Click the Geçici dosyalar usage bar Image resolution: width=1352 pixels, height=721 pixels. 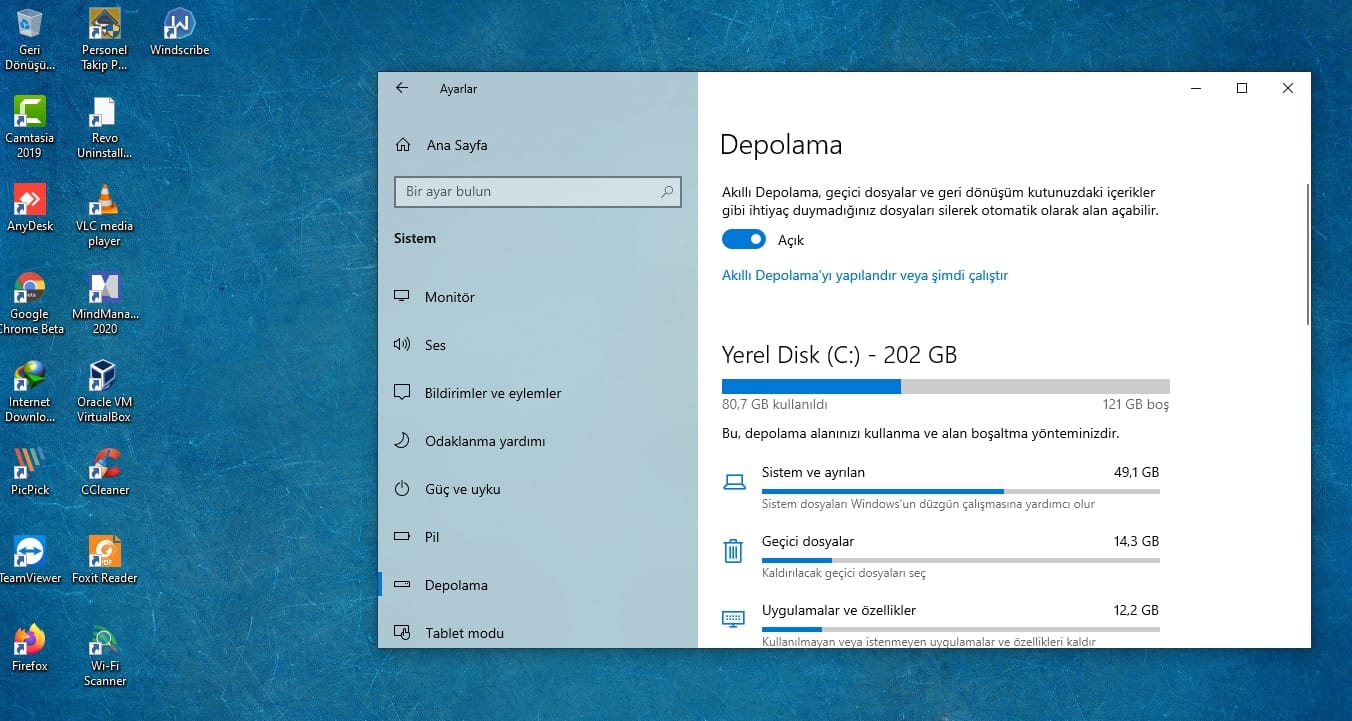(961, 560)
